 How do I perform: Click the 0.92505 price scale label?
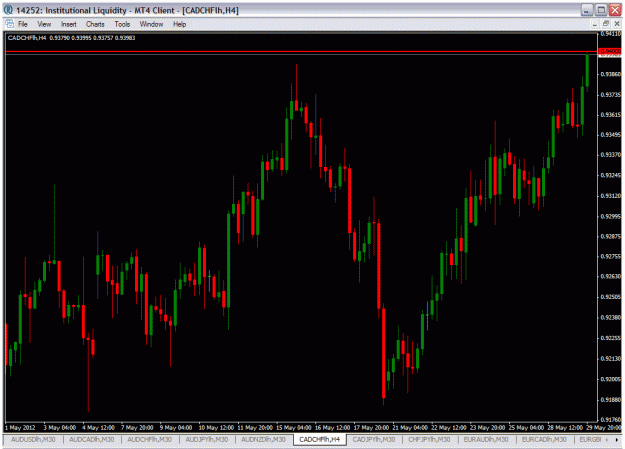[610, 297]
